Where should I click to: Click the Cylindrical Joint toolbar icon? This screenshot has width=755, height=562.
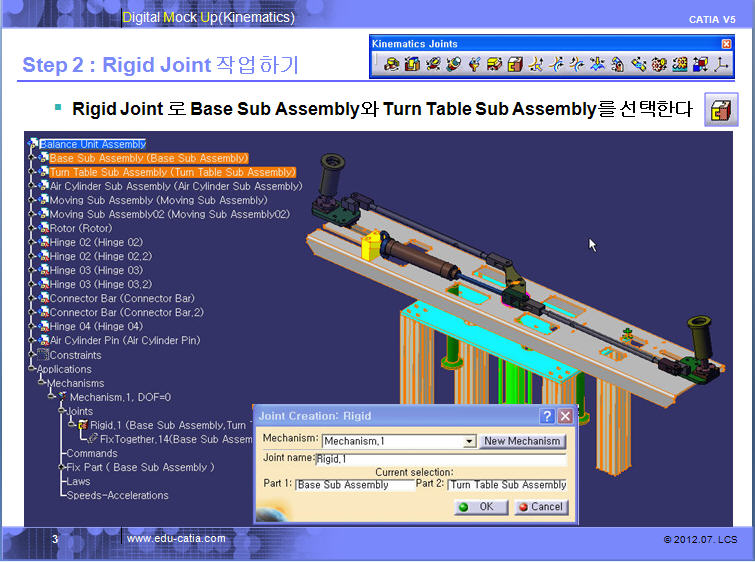[x=433, y=65]
